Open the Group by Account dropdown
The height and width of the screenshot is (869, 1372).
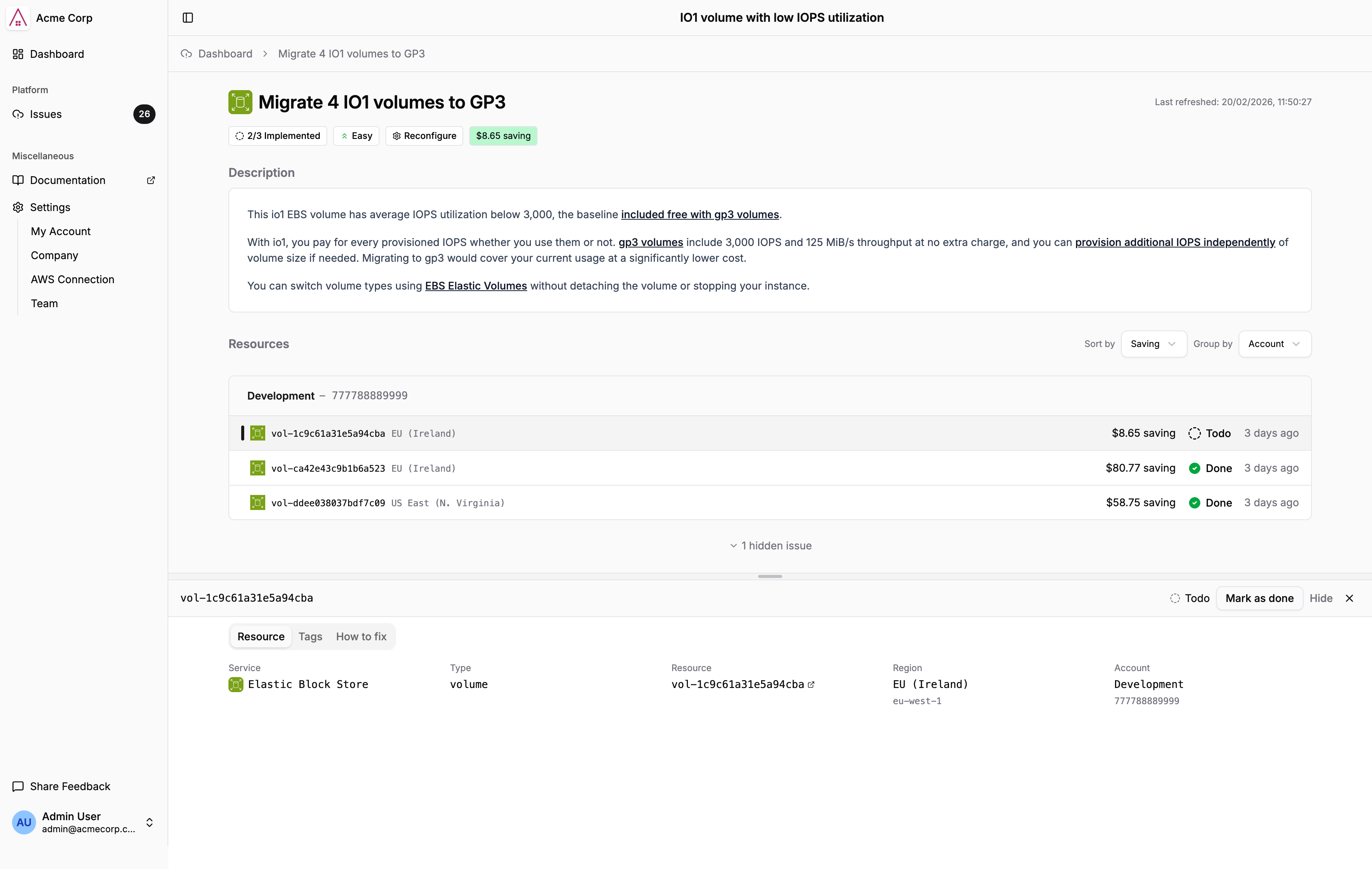point(1274,344)
